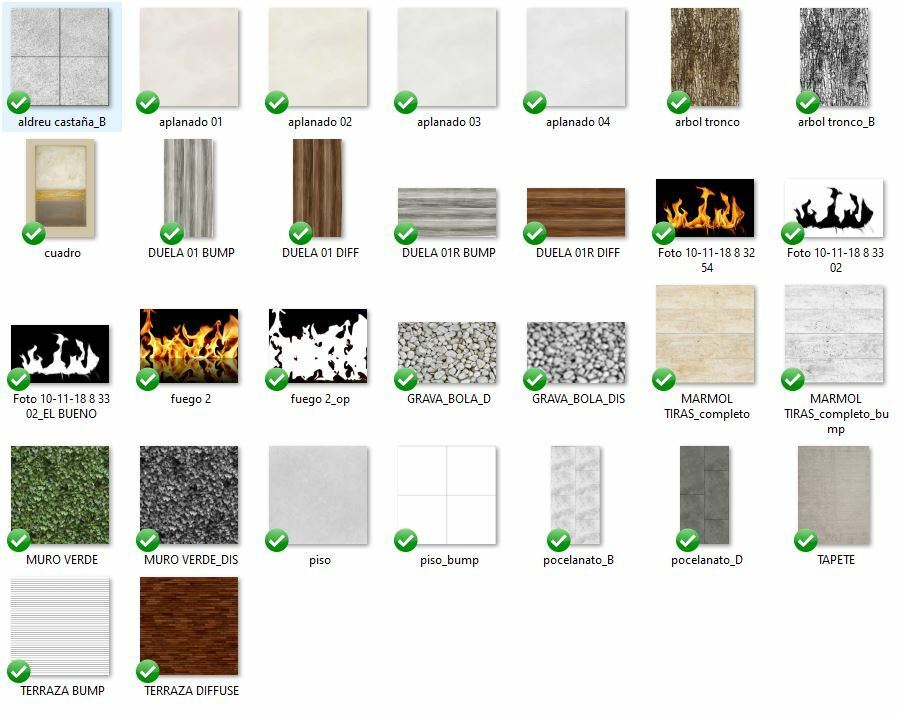Image resolution: width=899 pixels, height=714 pixels.
Task: Select the TERRAZA DIFFUSE wood thumbnail
Action: pos(189,626)
